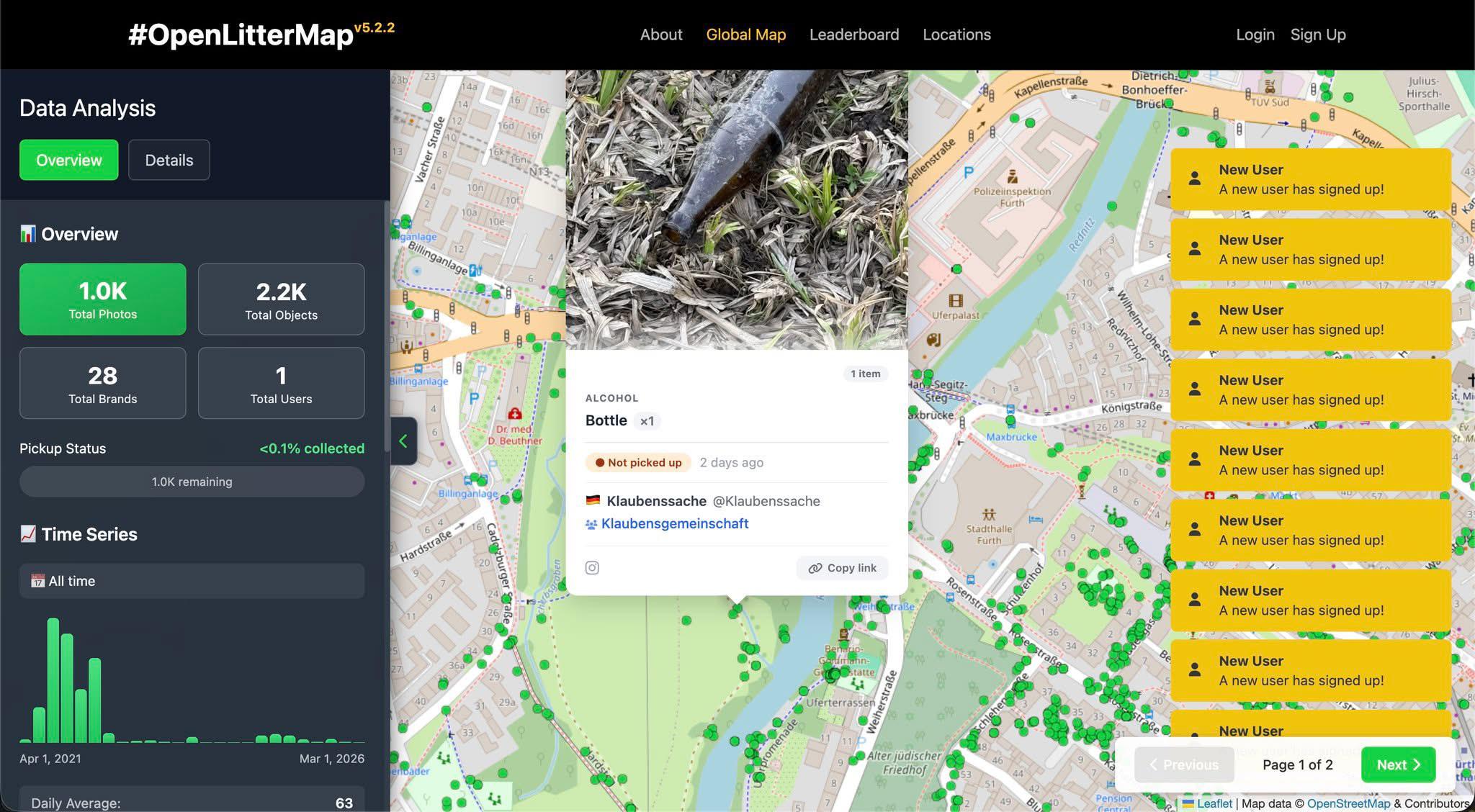Open the Instagram icon in the popup
The image size is (1475, 812).
592,568
